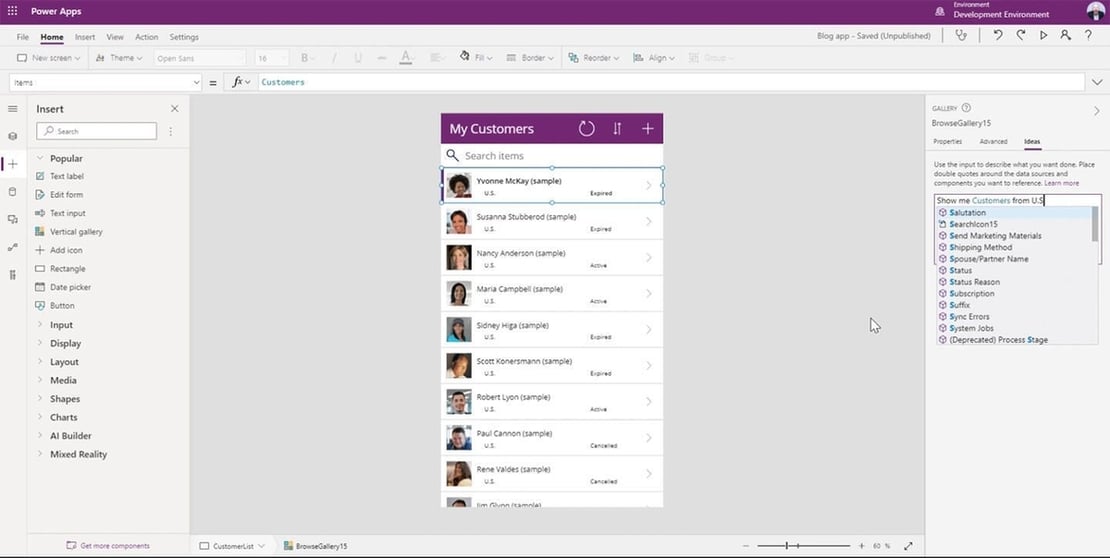Open the Items property selector dropdown
1110x558 pixels.
tap(106, 83)
